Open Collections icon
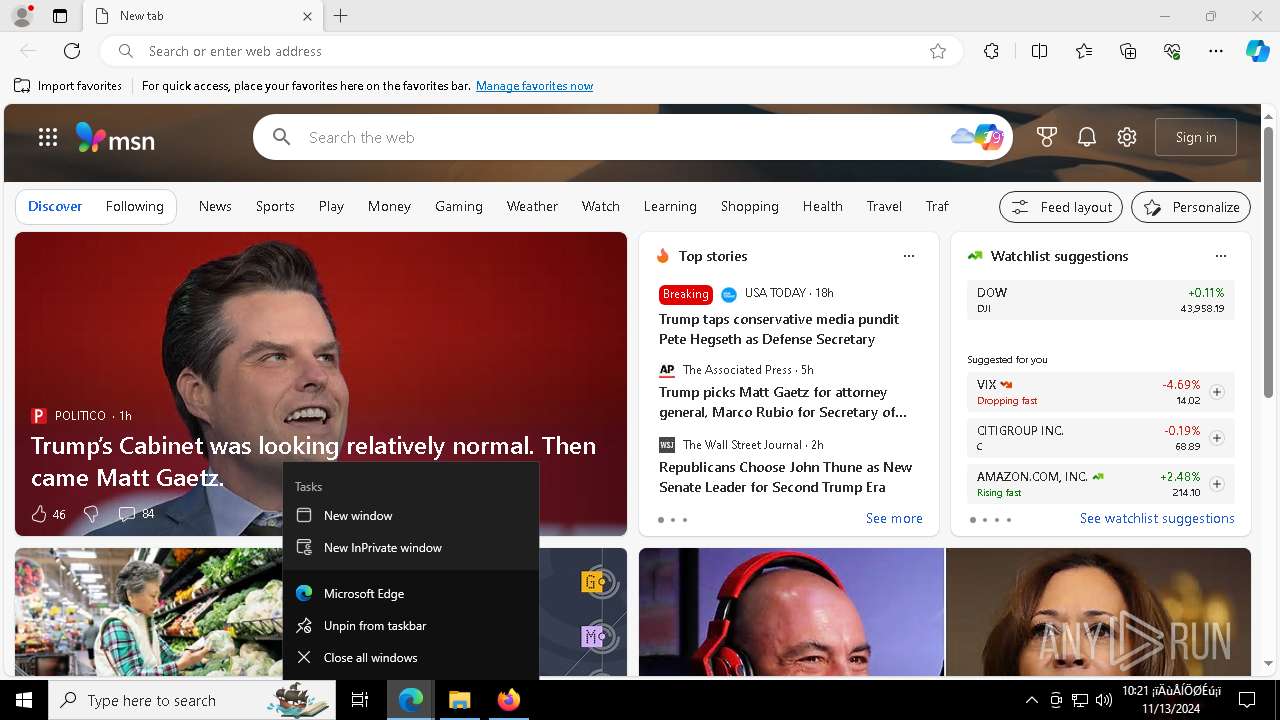Image resolution: width=1280 pixels, height=720 pixels. [x=1128, y=51]
